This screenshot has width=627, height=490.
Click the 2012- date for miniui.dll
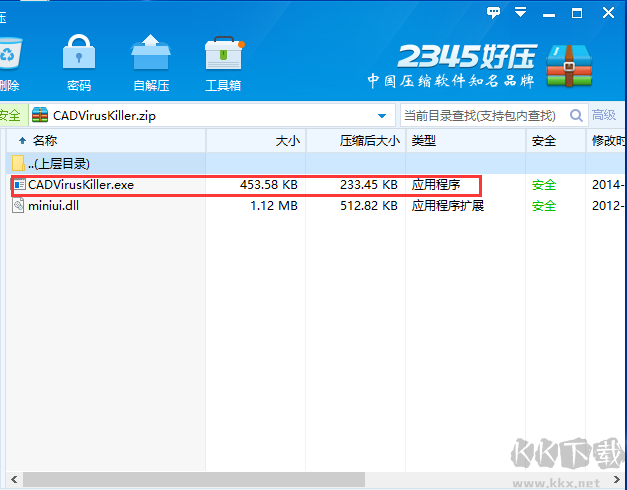click(x=609, y=206)
